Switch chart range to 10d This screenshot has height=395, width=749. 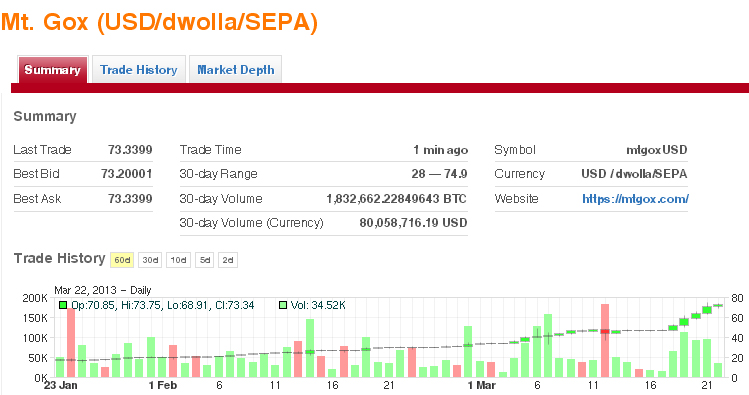click(x=178, y=260)
